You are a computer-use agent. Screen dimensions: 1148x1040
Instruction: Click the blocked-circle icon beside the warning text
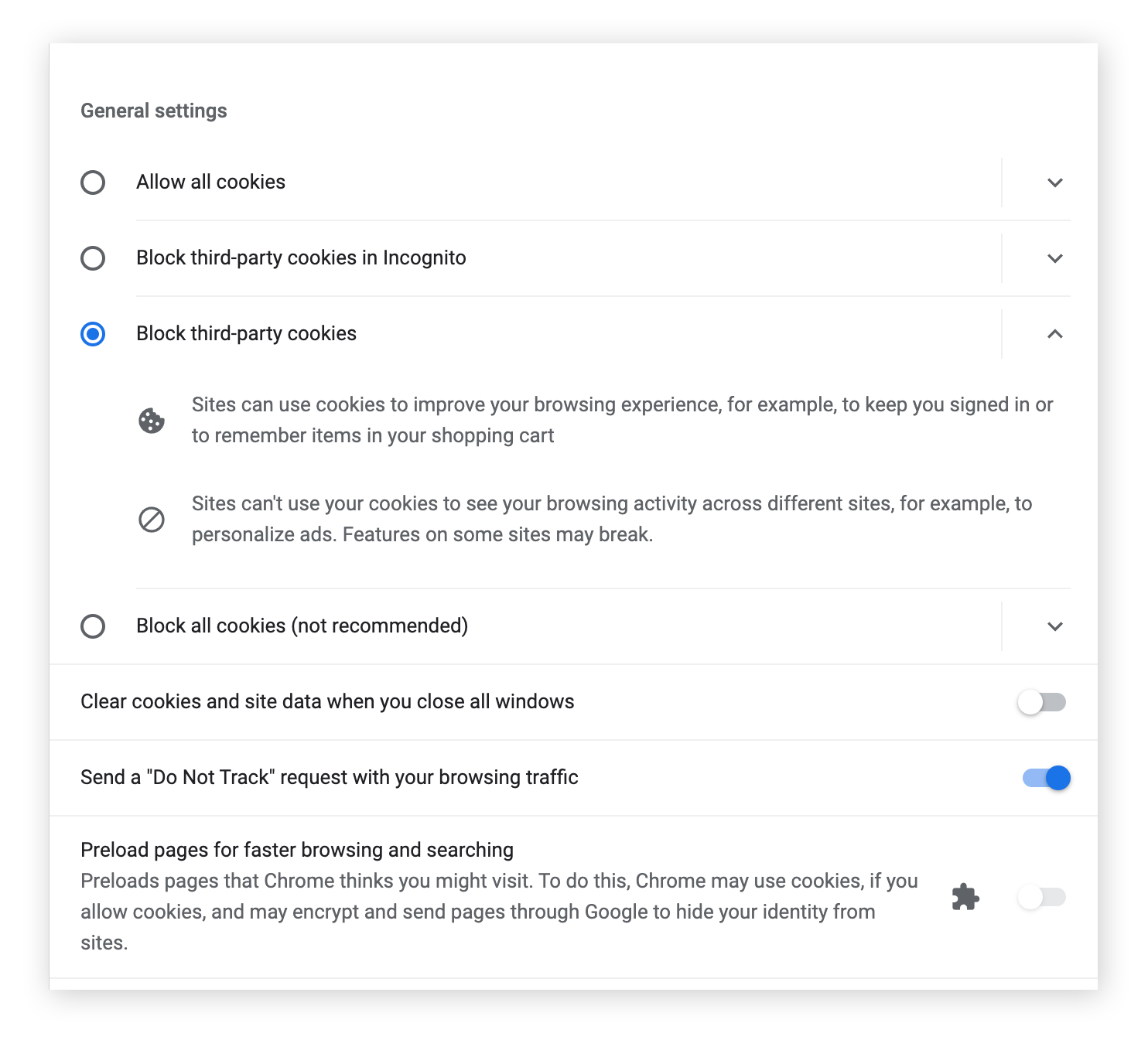pos(152,520)
